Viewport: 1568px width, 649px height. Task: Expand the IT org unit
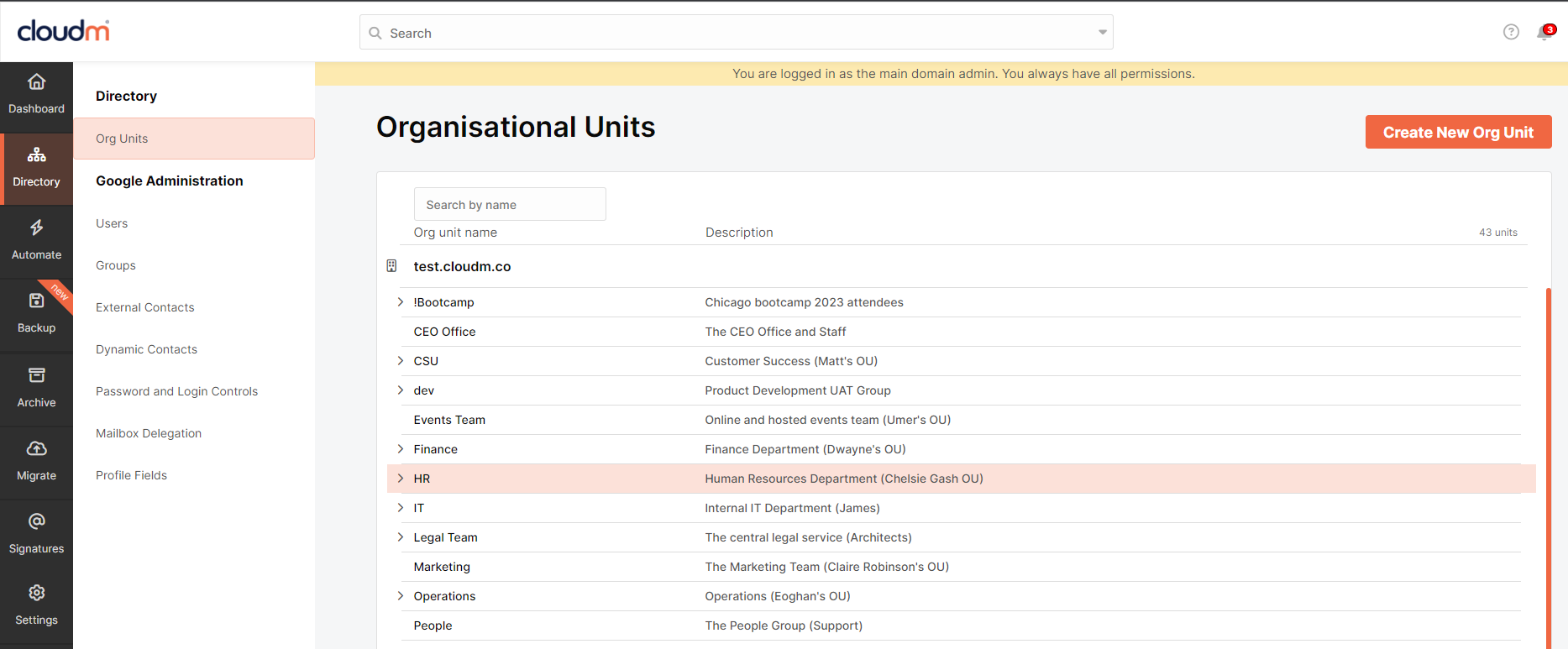pos(400,508)
